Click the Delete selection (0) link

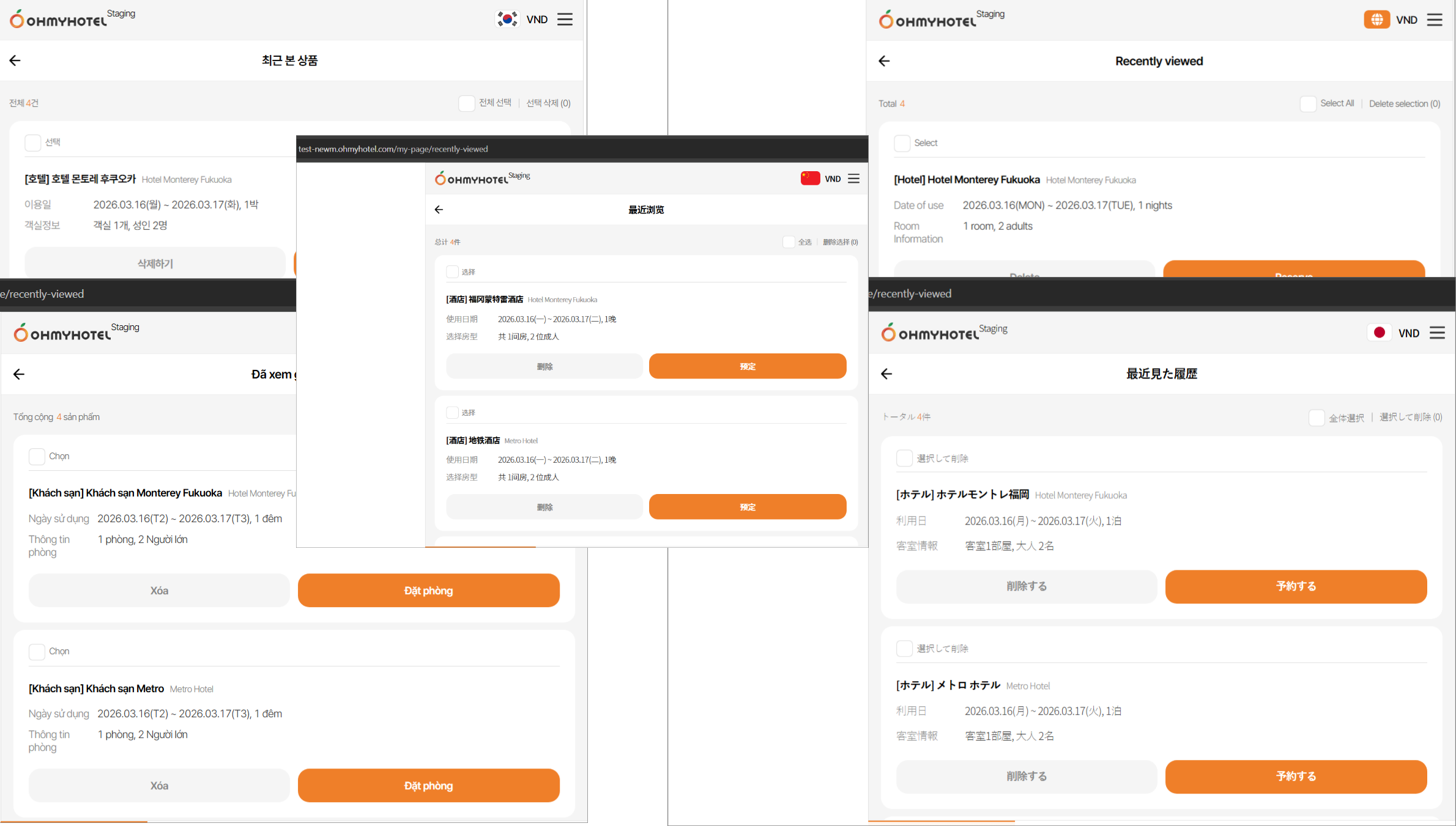tap(1404, 104)
